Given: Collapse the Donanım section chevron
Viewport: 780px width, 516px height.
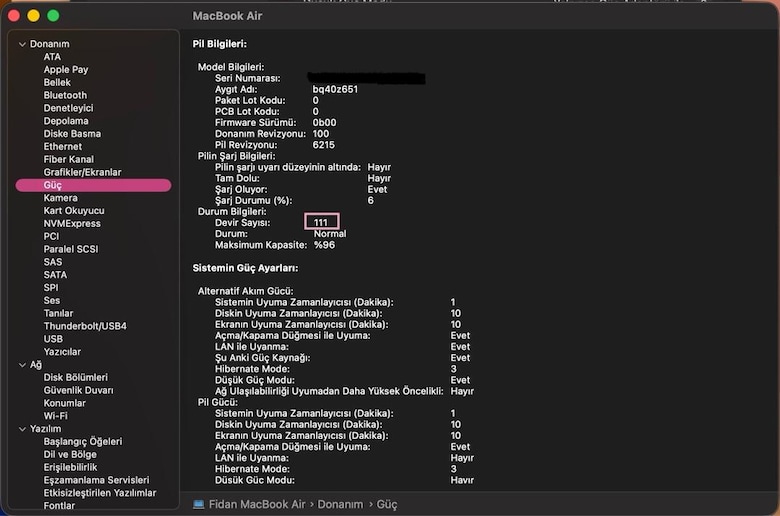Looking at the screenshot, I should point(22,44).
